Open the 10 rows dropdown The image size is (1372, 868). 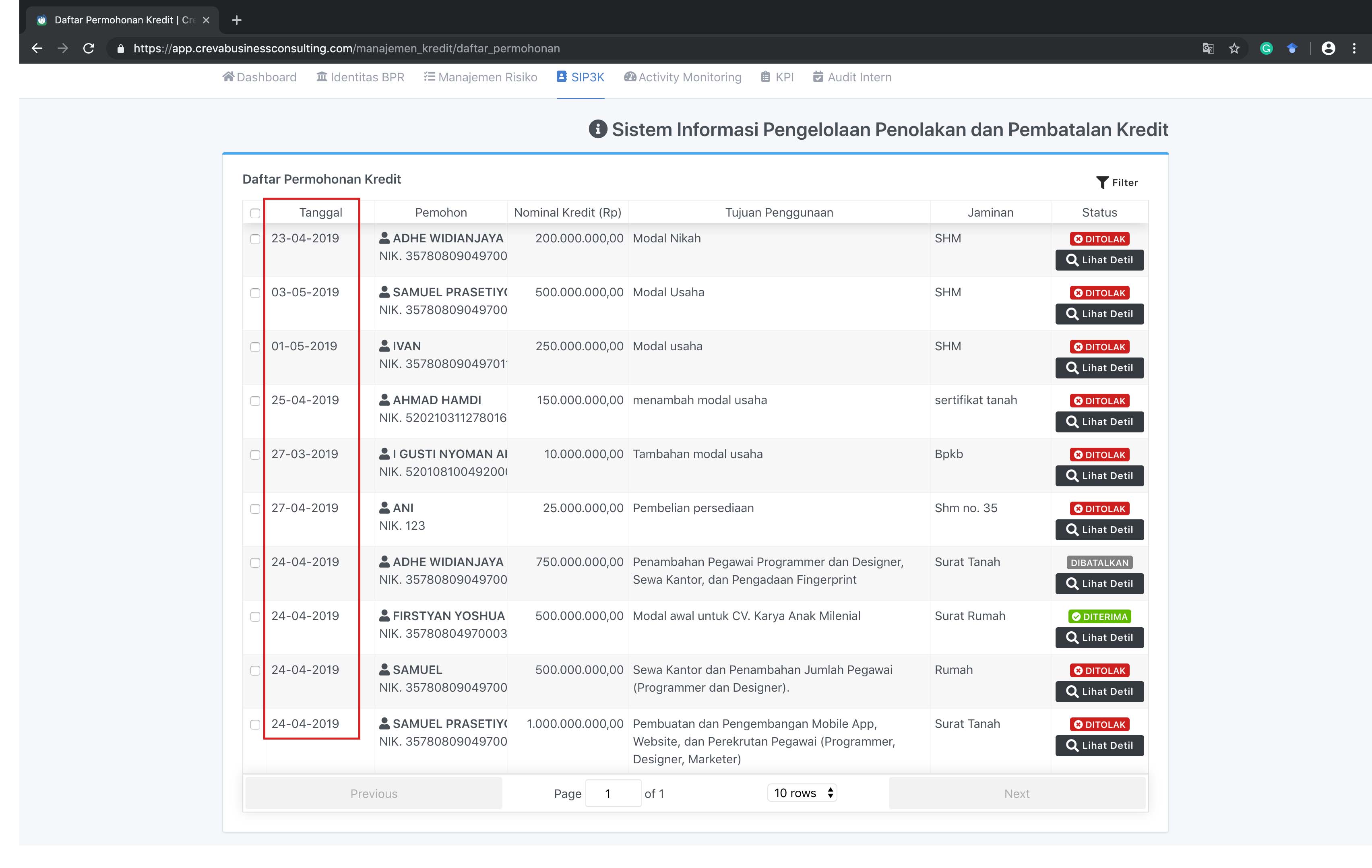[802, 793]
